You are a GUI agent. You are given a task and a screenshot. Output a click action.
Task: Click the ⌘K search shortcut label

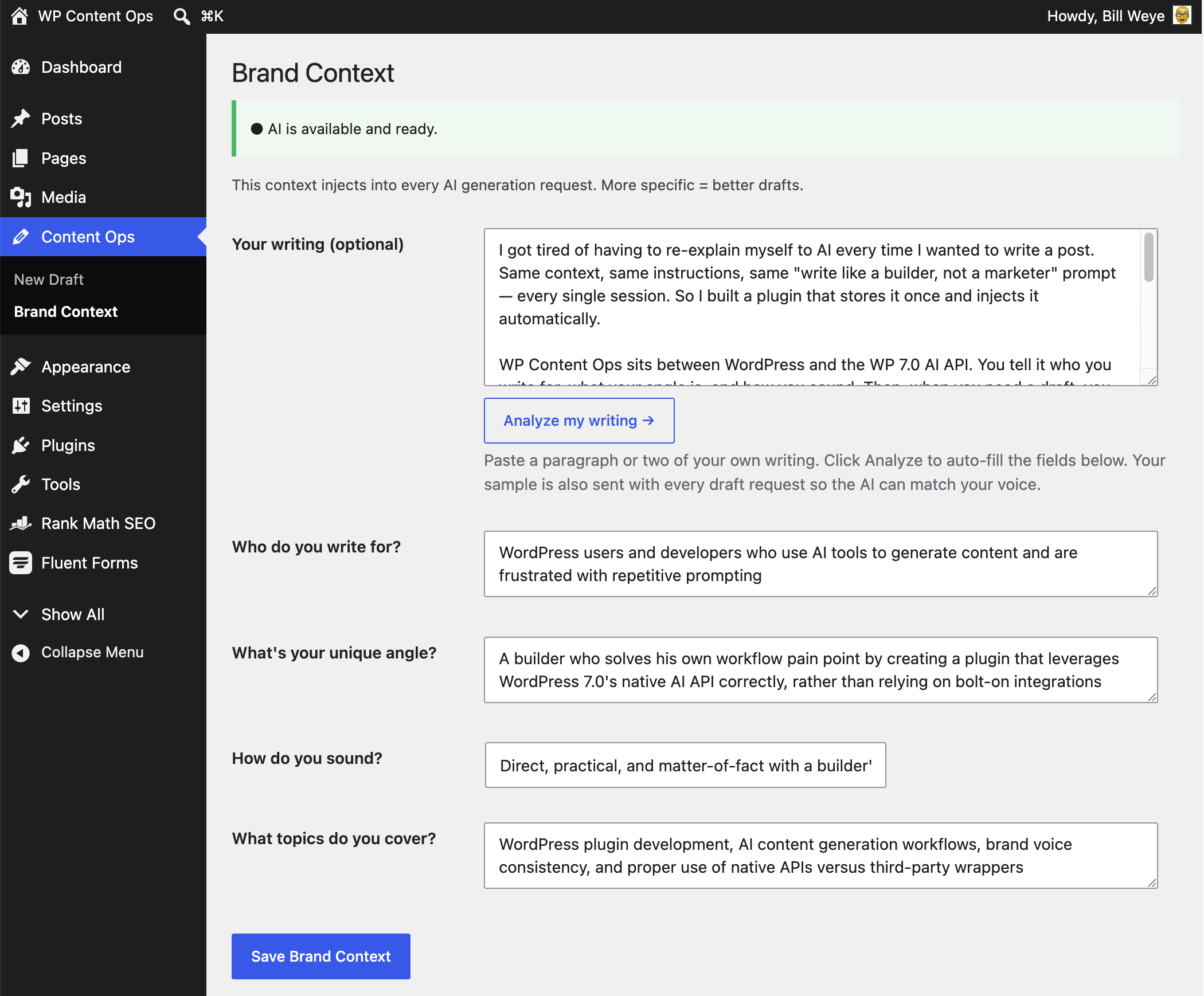point(212,16)
